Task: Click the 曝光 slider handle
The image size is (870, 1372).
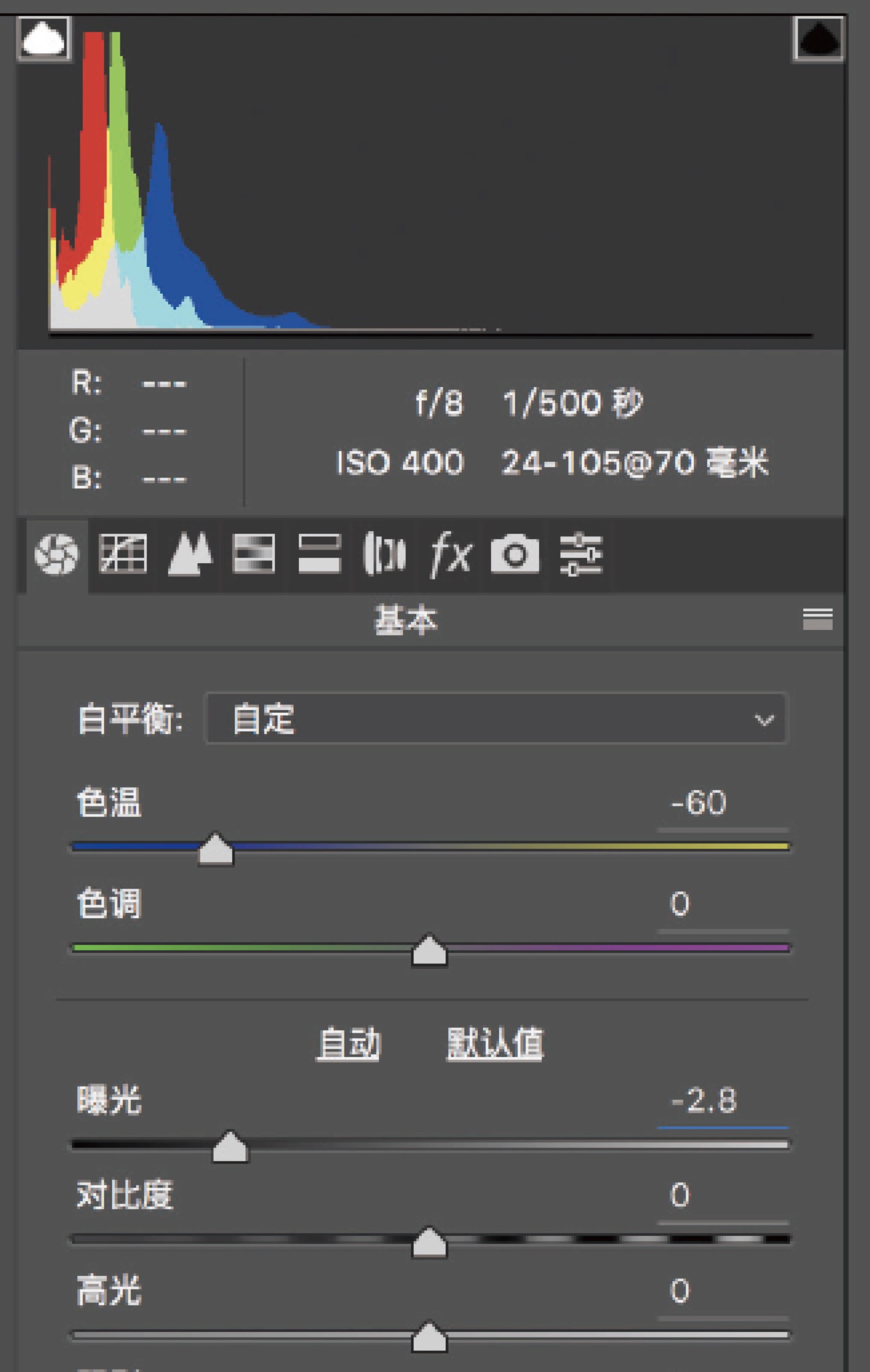Action: point(230,1147)
